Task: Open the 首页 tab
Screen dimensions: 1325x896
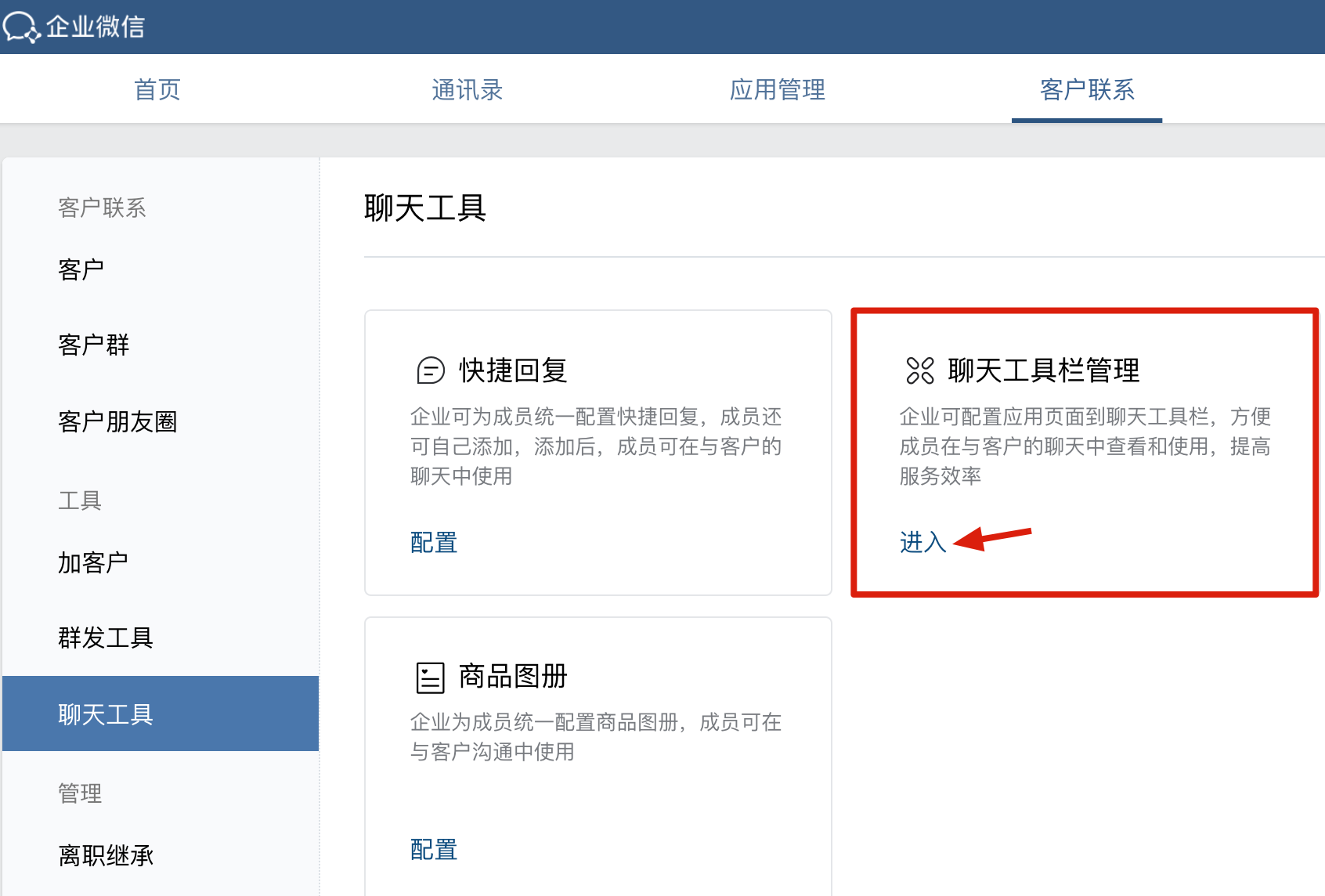Action: (x=157, y=89)
